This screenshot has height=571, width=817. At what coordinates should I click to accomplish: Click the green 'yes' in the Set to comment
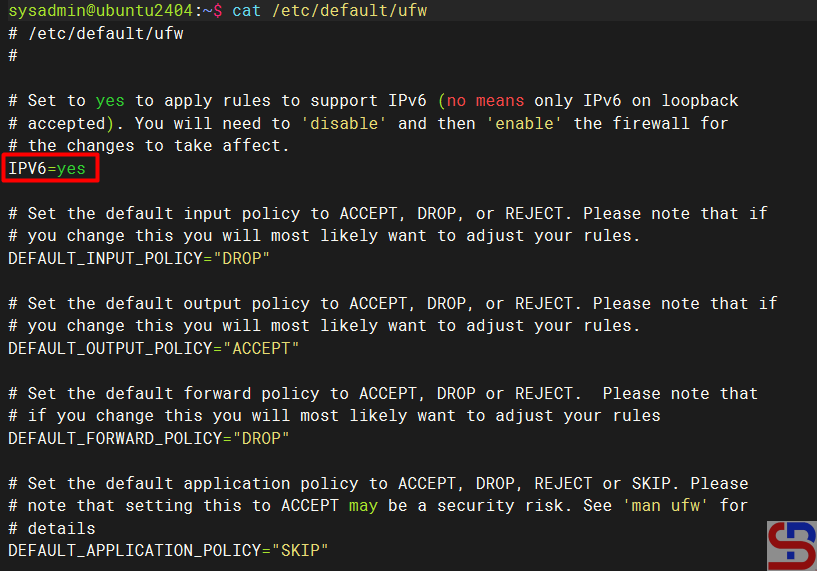pos(110,101)
